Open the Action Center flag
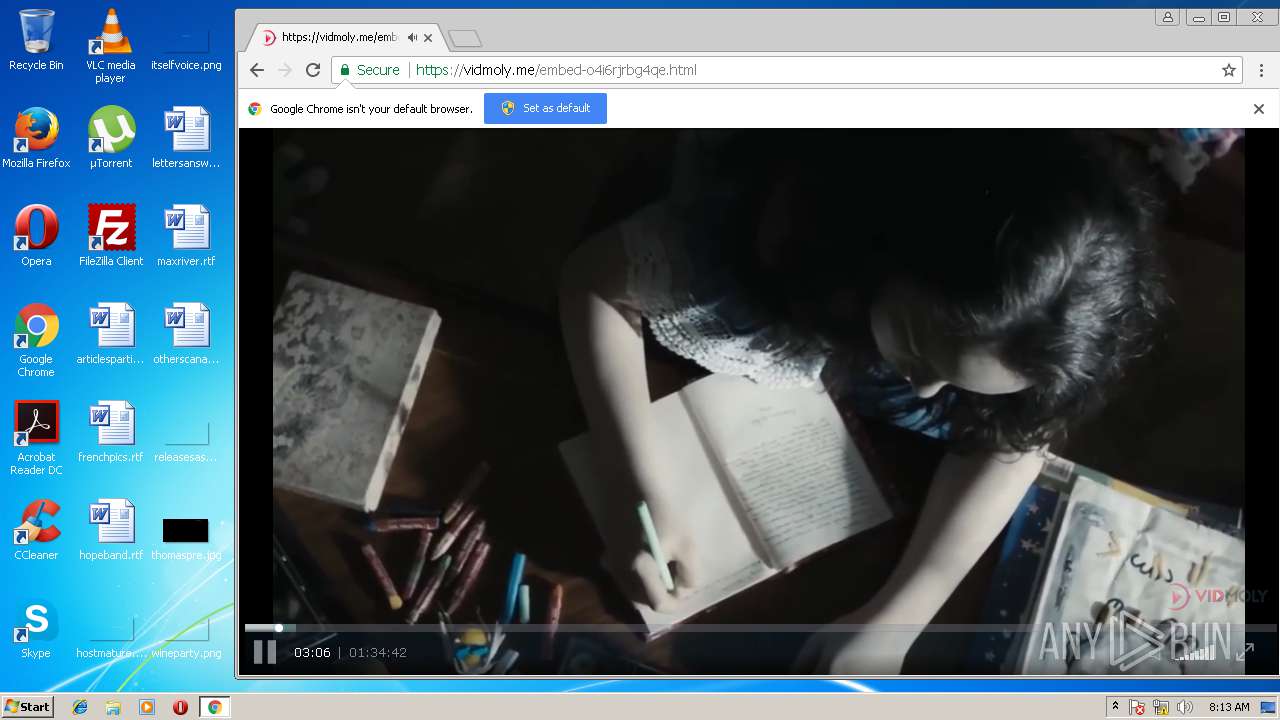Viewport: 1280px width, 720px height. tap(1137, 707)
